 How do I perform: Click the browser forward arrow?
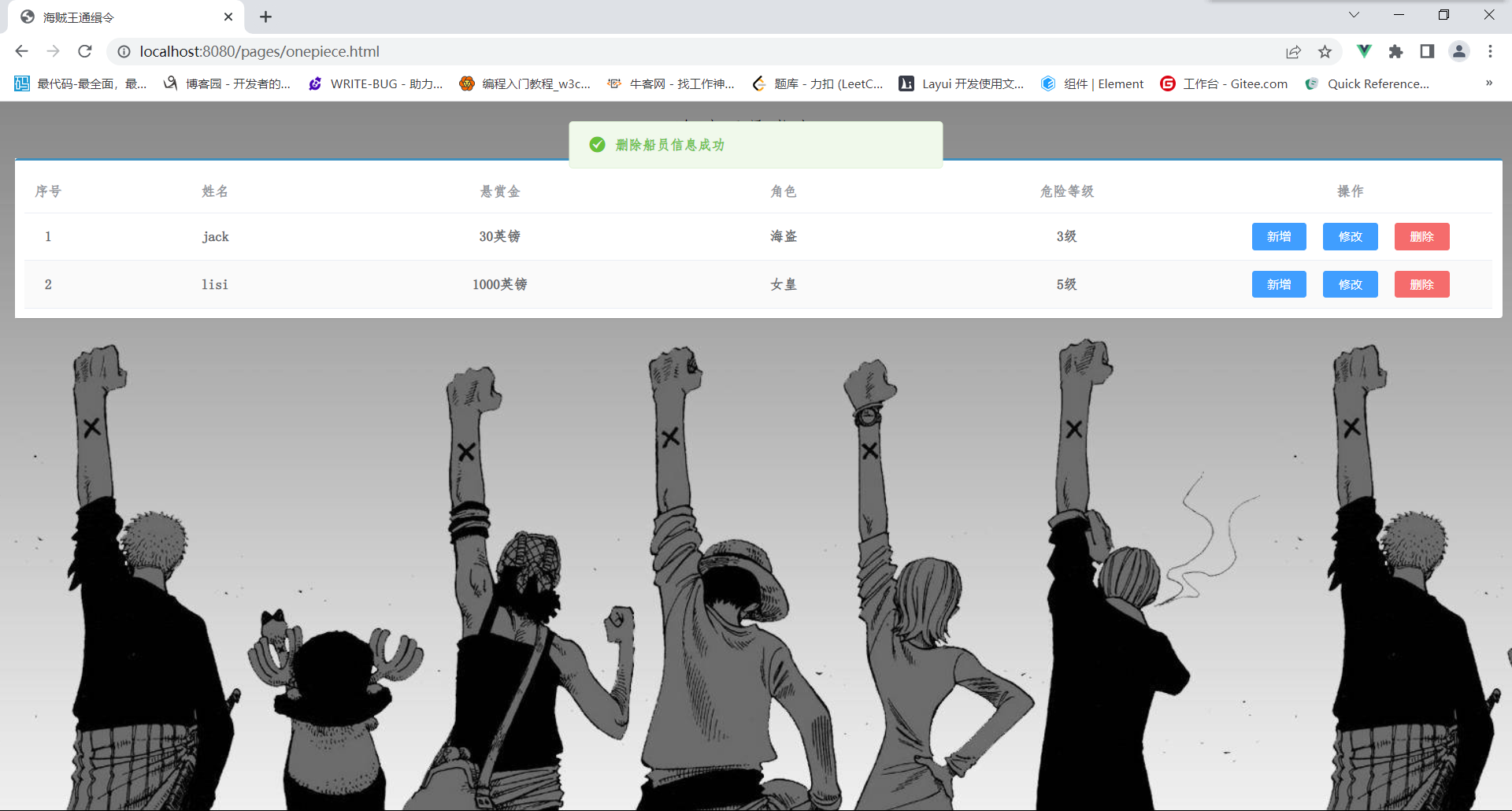(x=53, y=51)
